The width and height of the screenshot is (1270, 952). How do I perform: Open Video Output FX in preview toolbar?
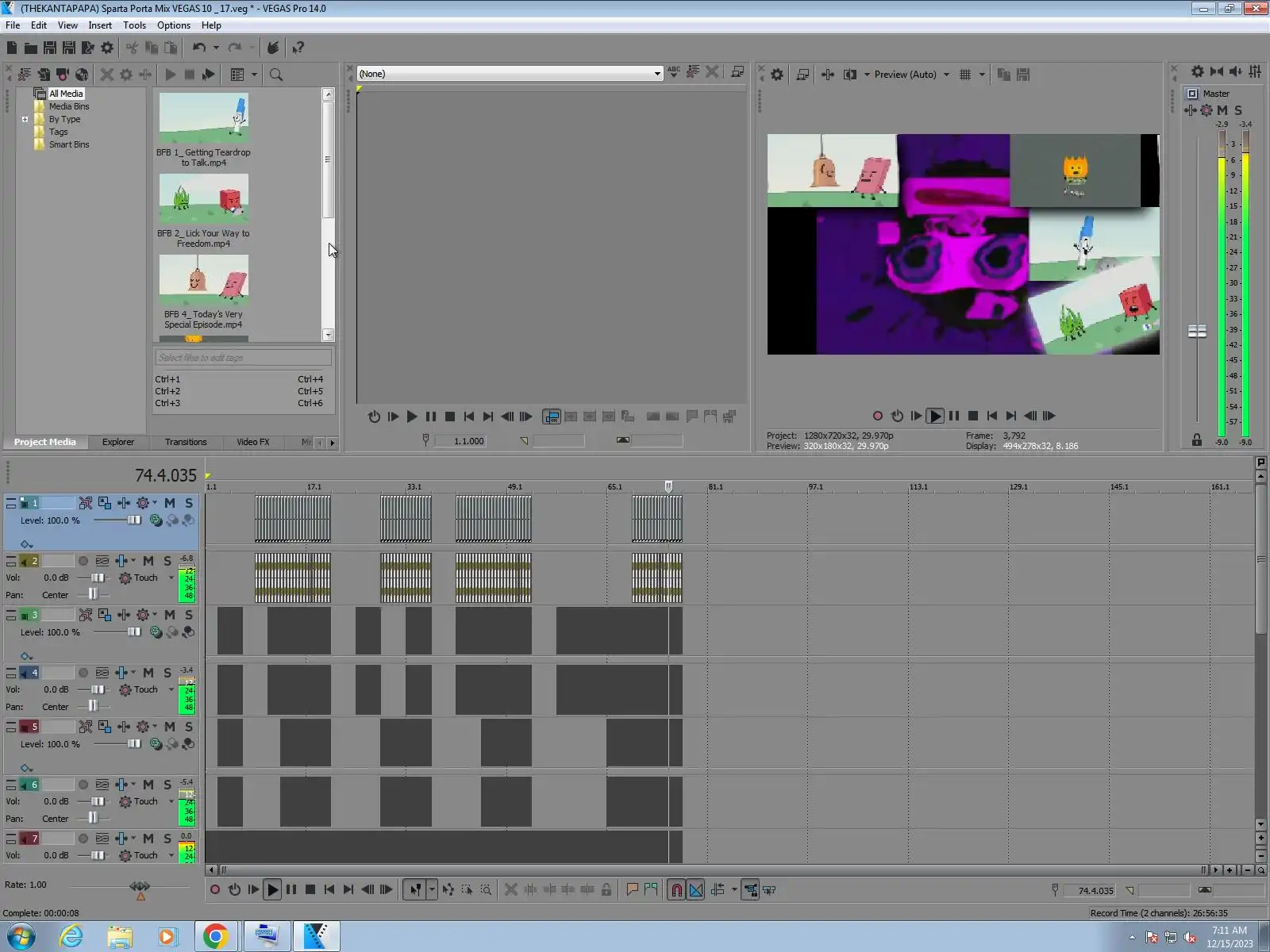pos(827,75)
